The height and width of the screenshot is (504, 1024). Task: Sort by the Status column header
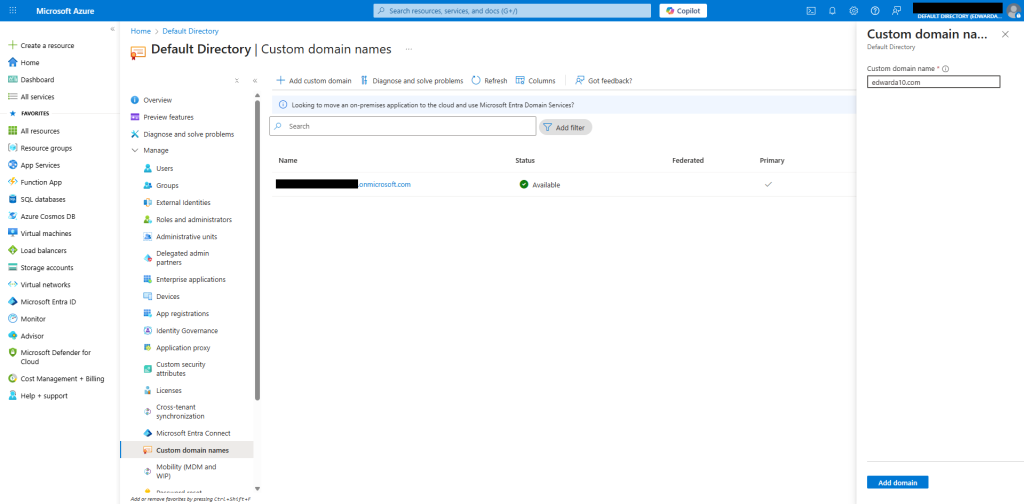pos(525,161)
